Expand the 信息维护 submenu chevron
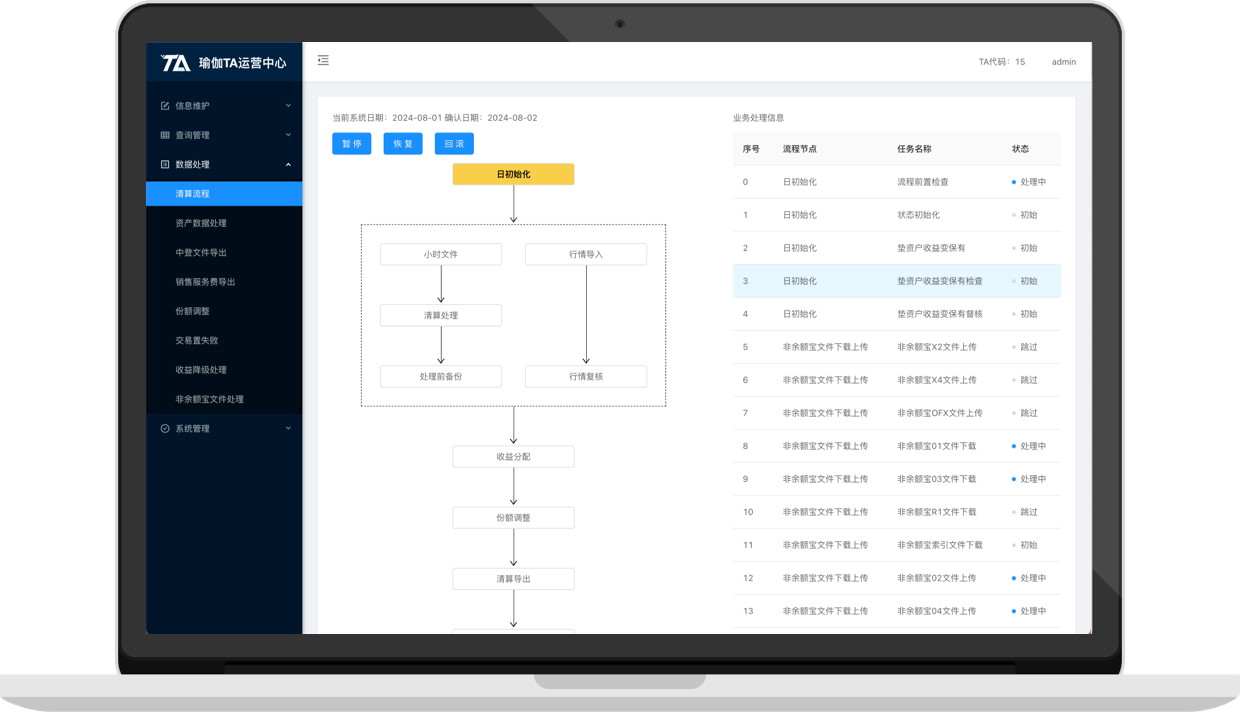Image resolution: width=1240 pixels, height=712 pixels. click(x=288, y=106)
